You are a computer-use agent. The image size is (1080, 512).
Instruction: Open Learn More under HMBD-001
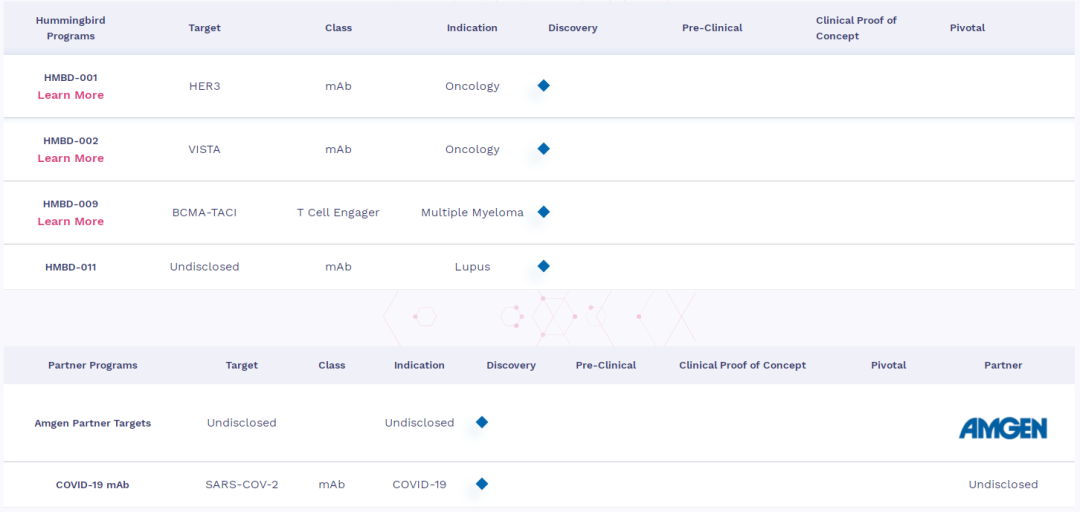71,95
